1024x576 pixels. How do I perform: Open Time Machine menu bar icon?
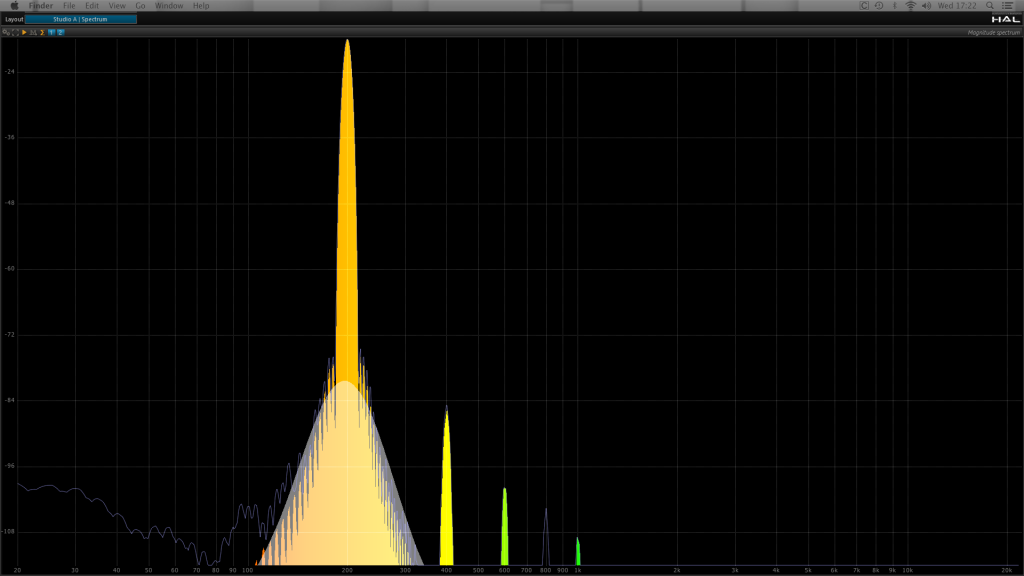879,5
